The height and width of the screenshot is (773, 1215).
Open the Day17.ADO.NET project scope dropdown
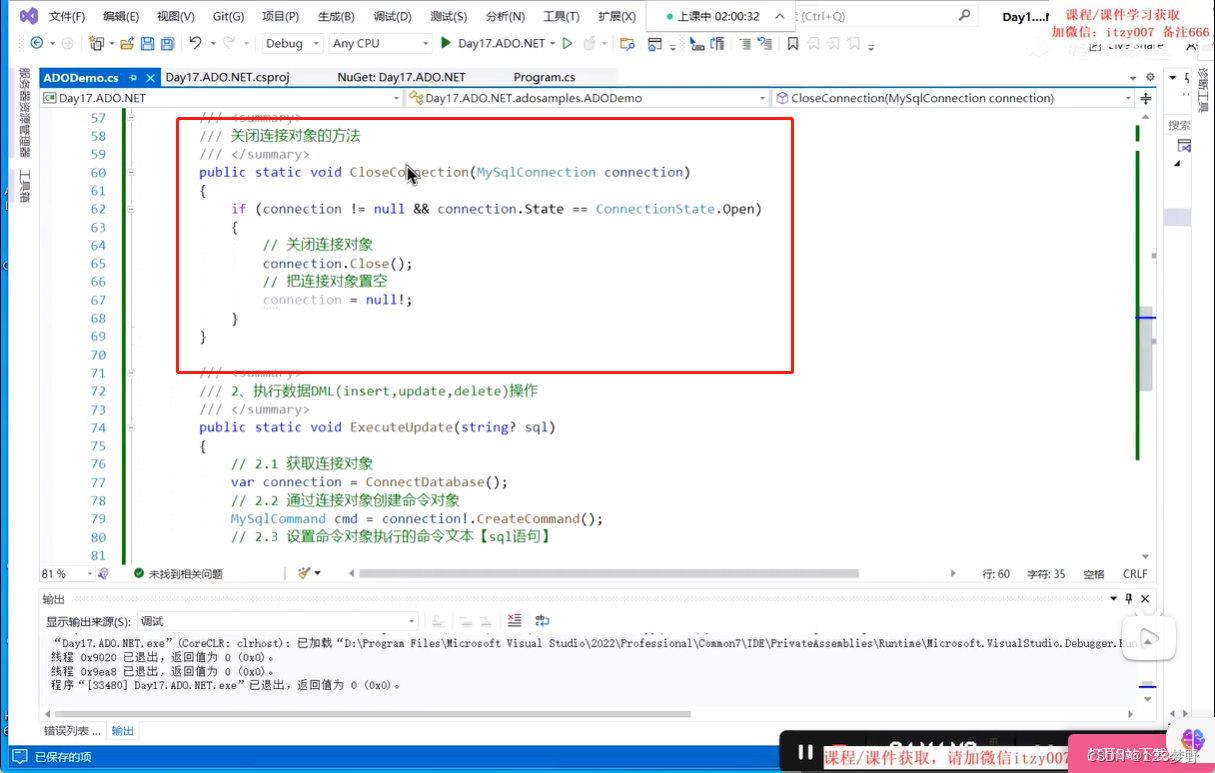pyautogui.click(x=221, y=98)
